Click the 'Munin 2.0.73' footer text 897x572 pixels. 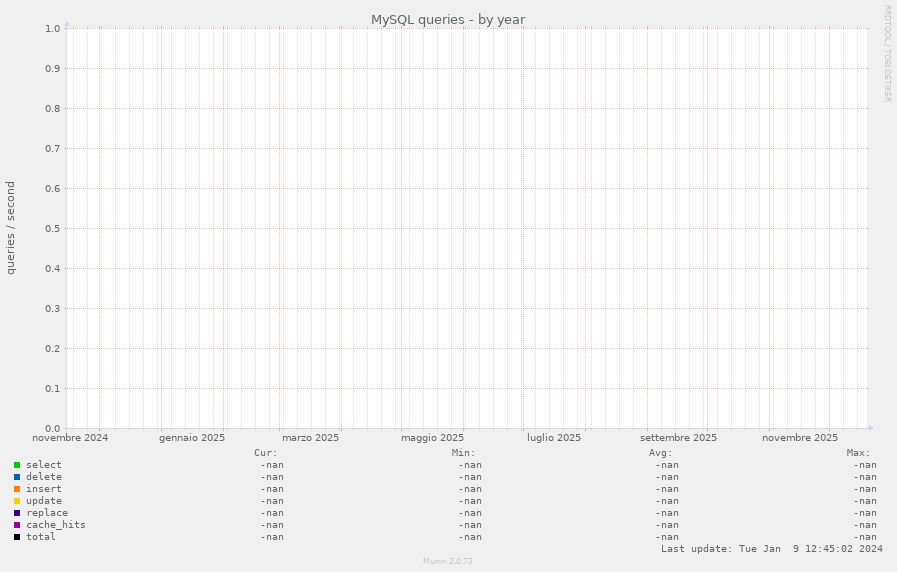coord(448,561)
